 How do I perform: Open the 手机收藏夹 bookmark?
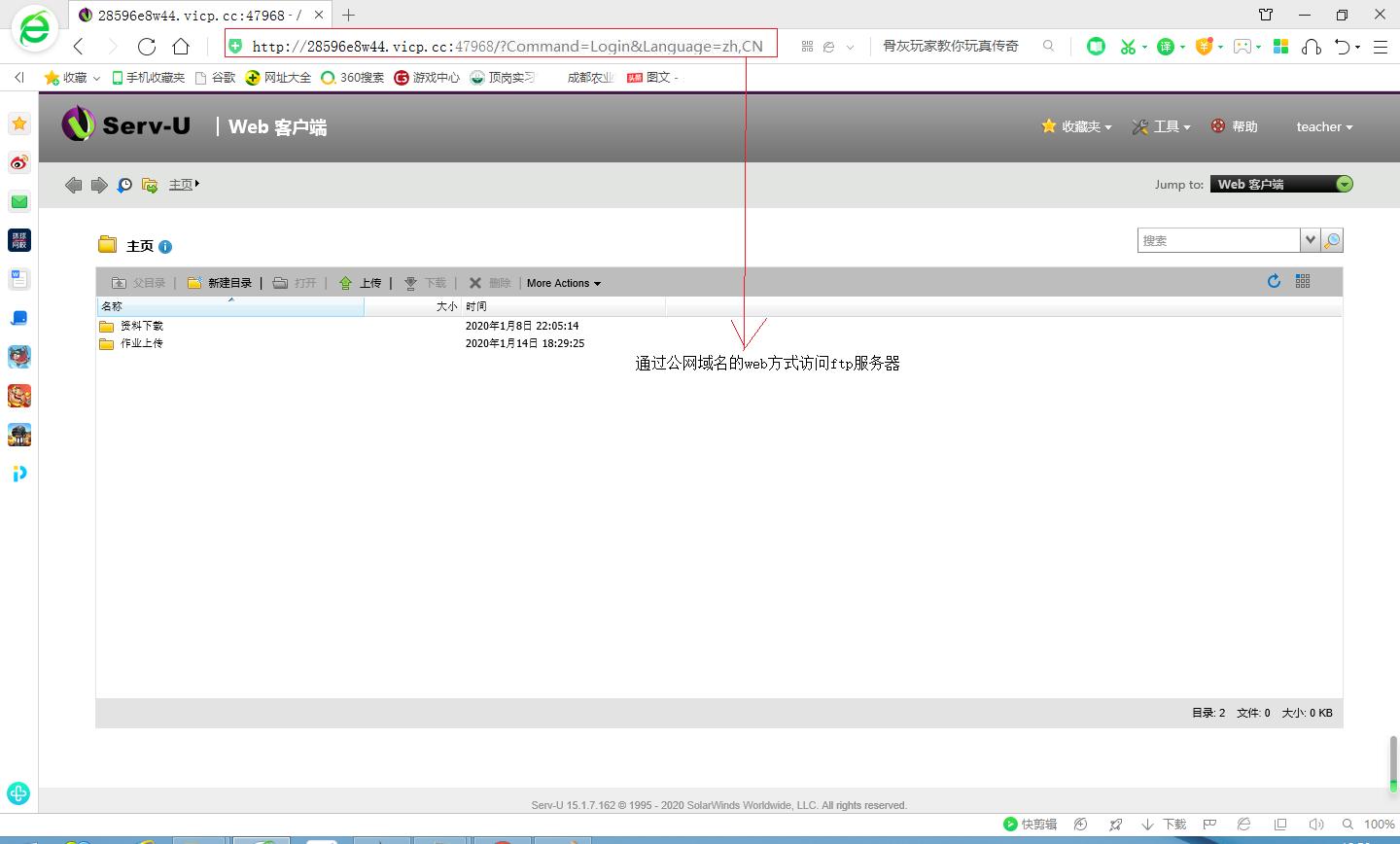(x=148, y=77)
